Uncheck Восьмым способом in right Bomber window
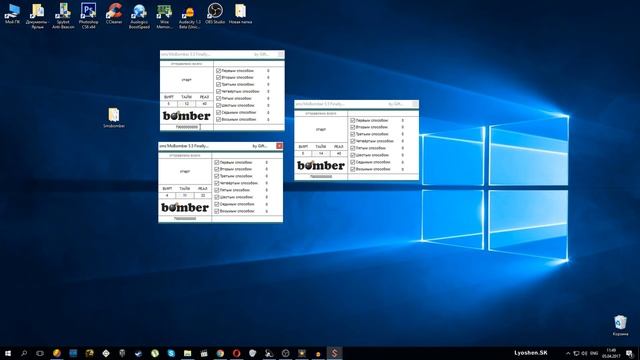Screen dimensions: 640x360 (353, 169)
